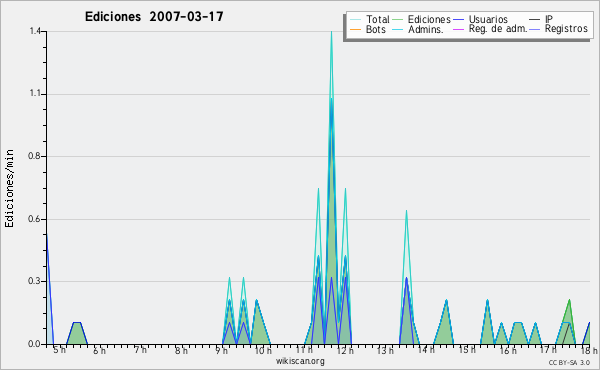Viewport: 600px width, 370px height.
Task: Click the chart title Ediciones 2007-03-17
Action: pyautogui.click(x=154, y=17)
